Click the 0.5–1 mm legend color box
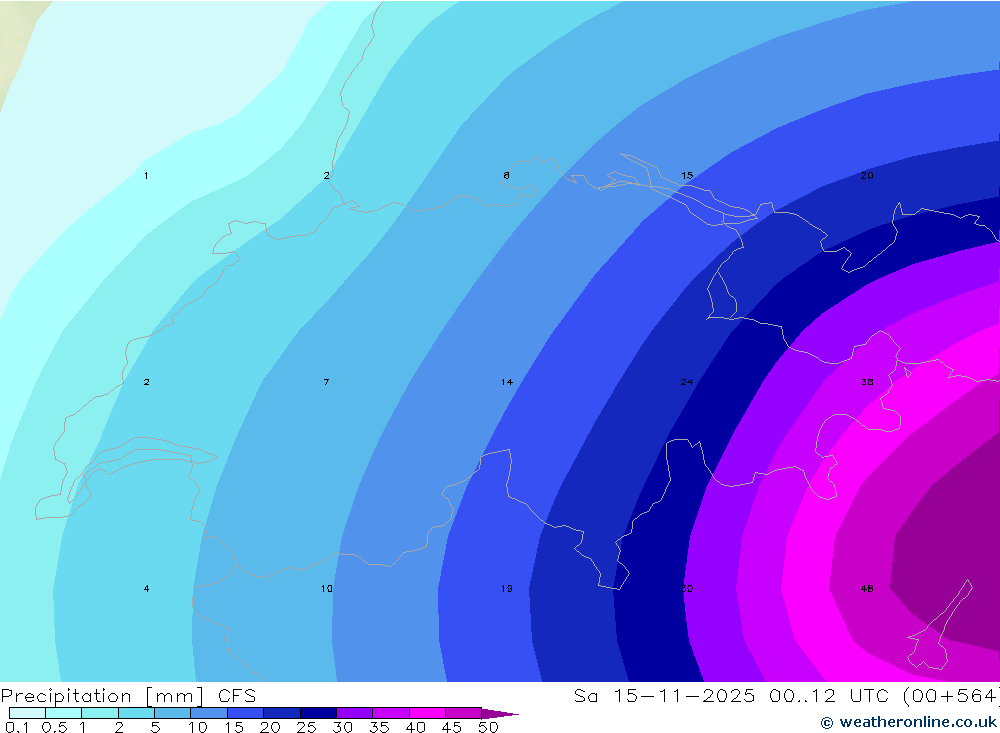Image resolution: width=1000 pixels, height=733 pixels. 63,713
